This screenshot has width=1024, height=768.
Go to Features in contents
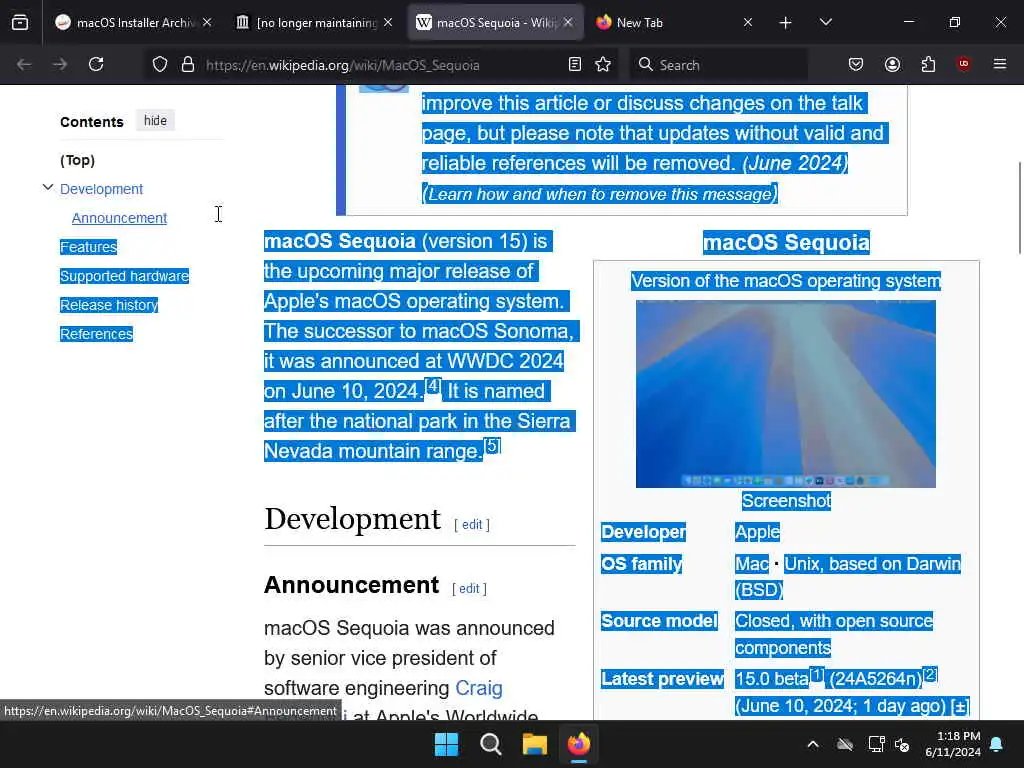(88, 247)
